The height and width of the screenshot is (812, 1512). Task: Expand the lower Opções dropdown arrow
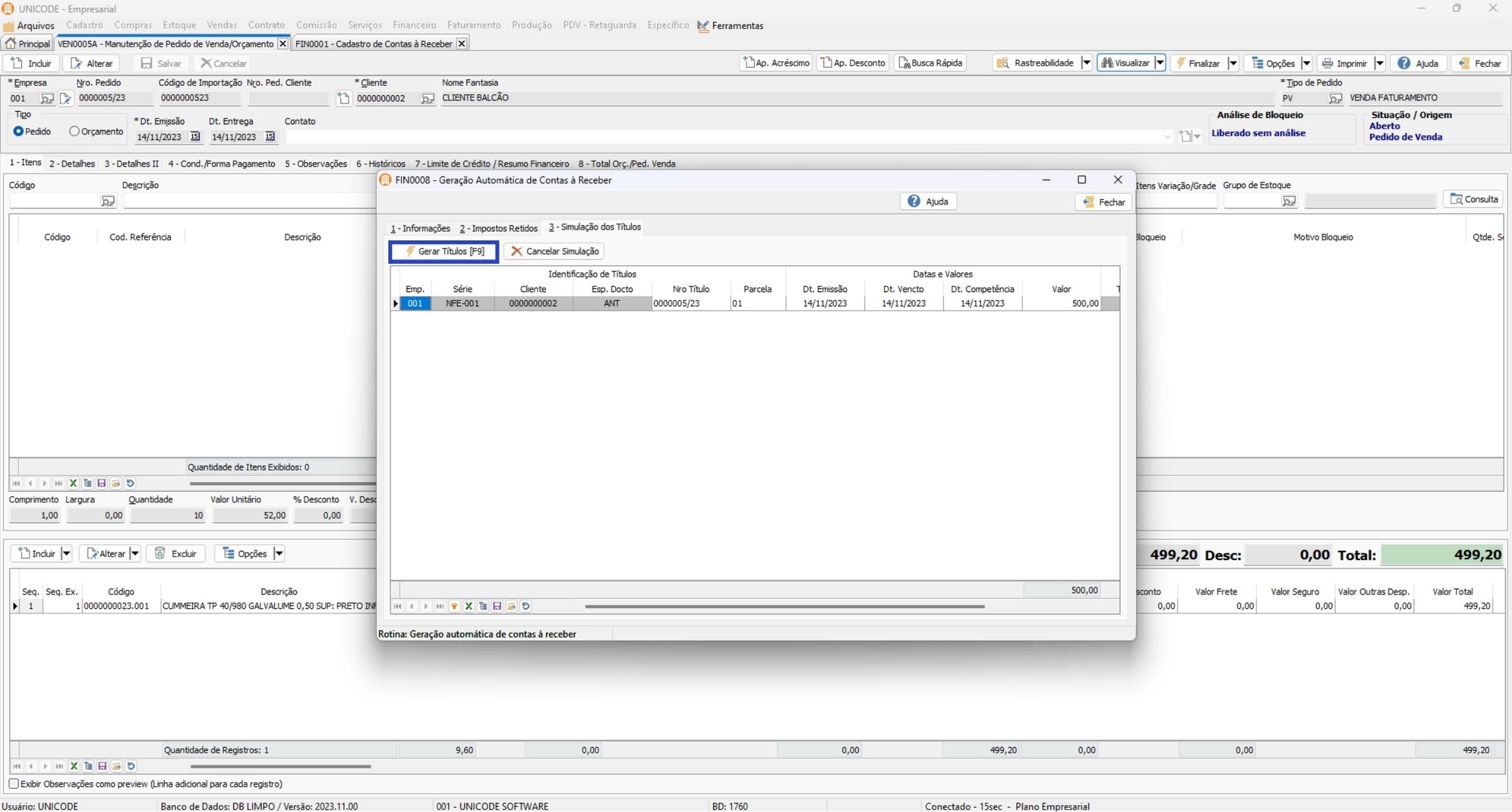coord(279,554)
